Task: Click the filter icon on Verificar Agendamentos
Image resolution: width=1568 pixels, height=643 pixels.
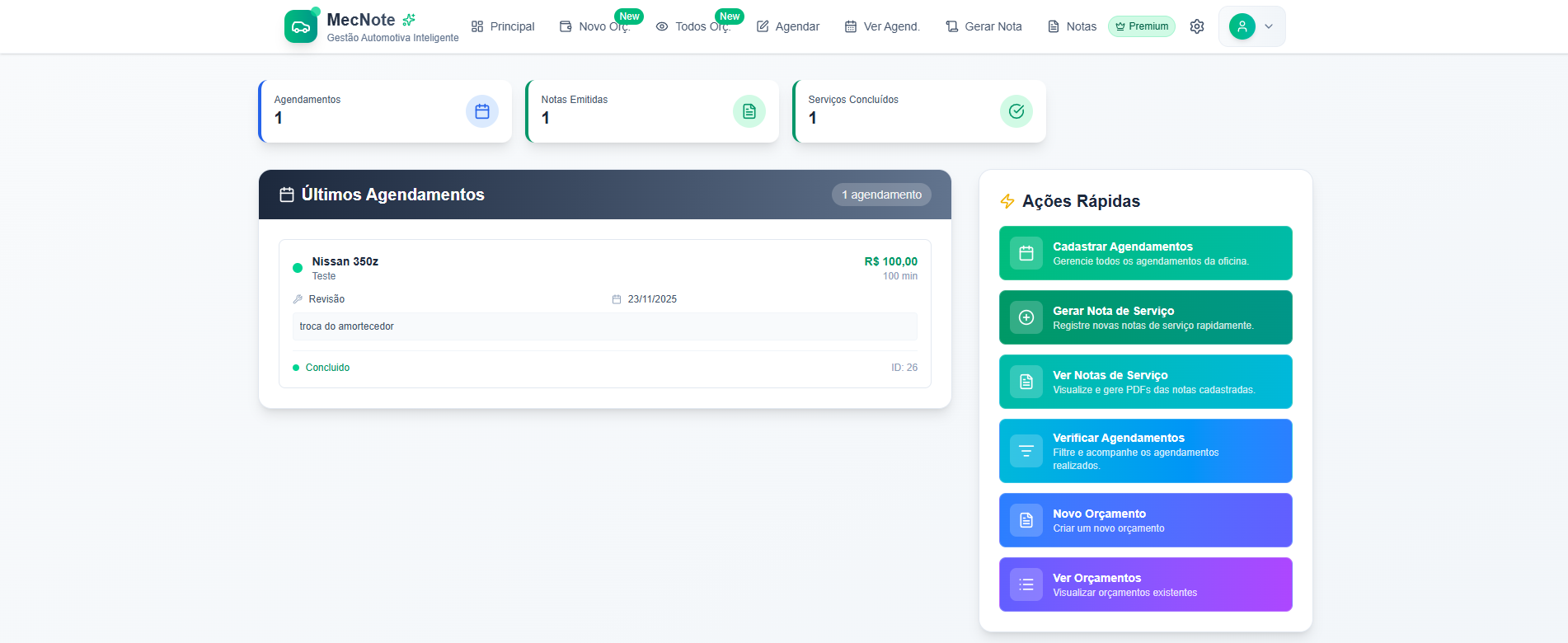Action: (x=1026, y=451)
